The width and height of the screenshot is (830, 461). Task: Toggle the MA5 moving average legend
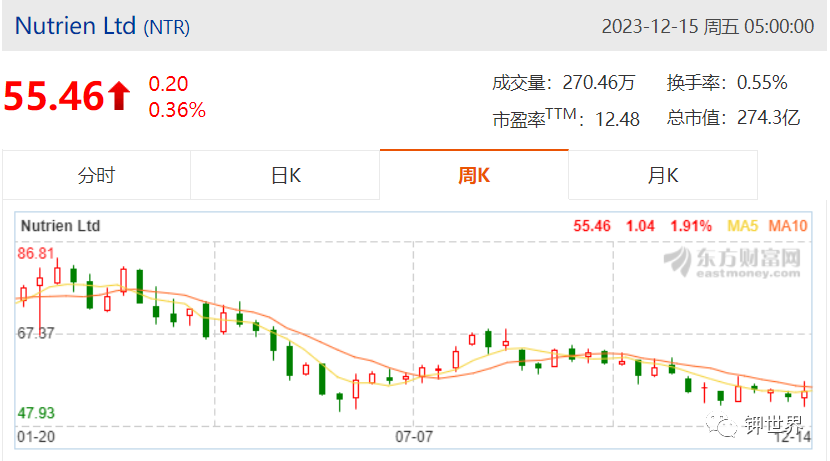[x=742, y=226]
